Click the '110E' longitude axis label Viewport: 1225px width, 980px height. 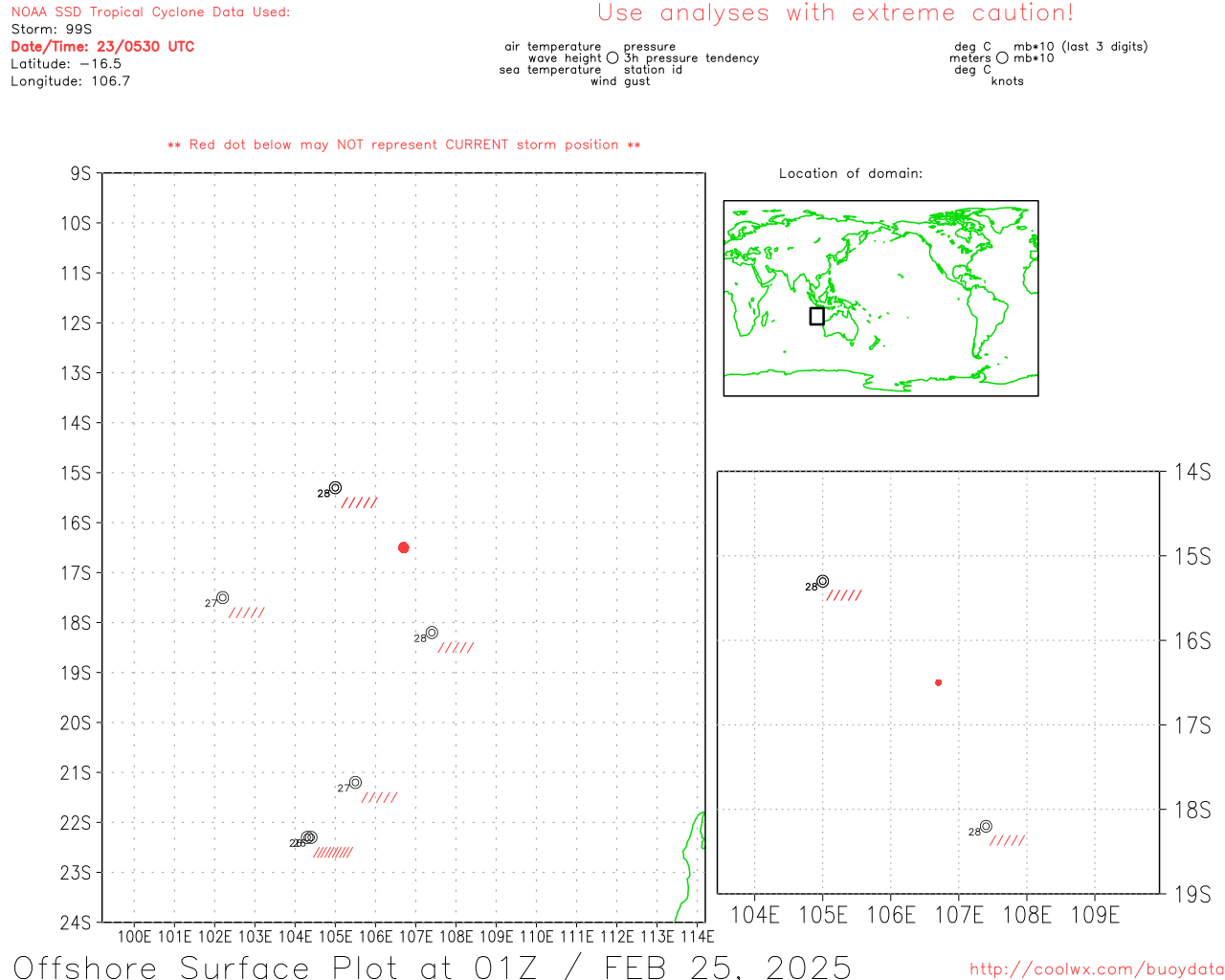coord(536,937)
